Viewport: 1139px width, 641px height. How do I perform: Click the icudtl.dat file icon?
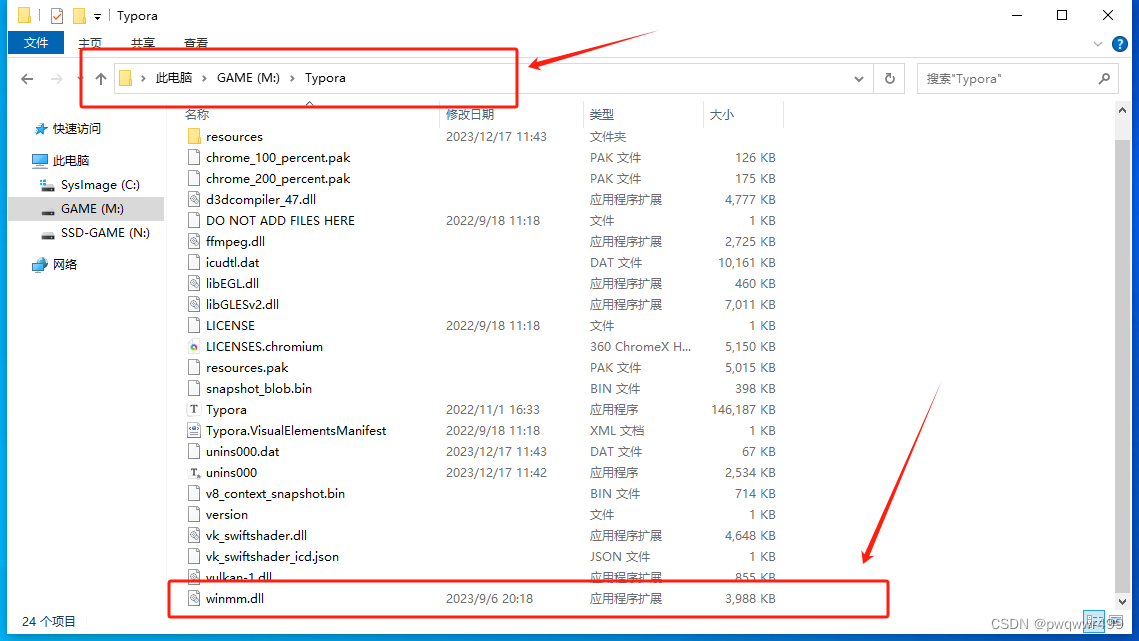pyautogui.click(x=194, y=262)
